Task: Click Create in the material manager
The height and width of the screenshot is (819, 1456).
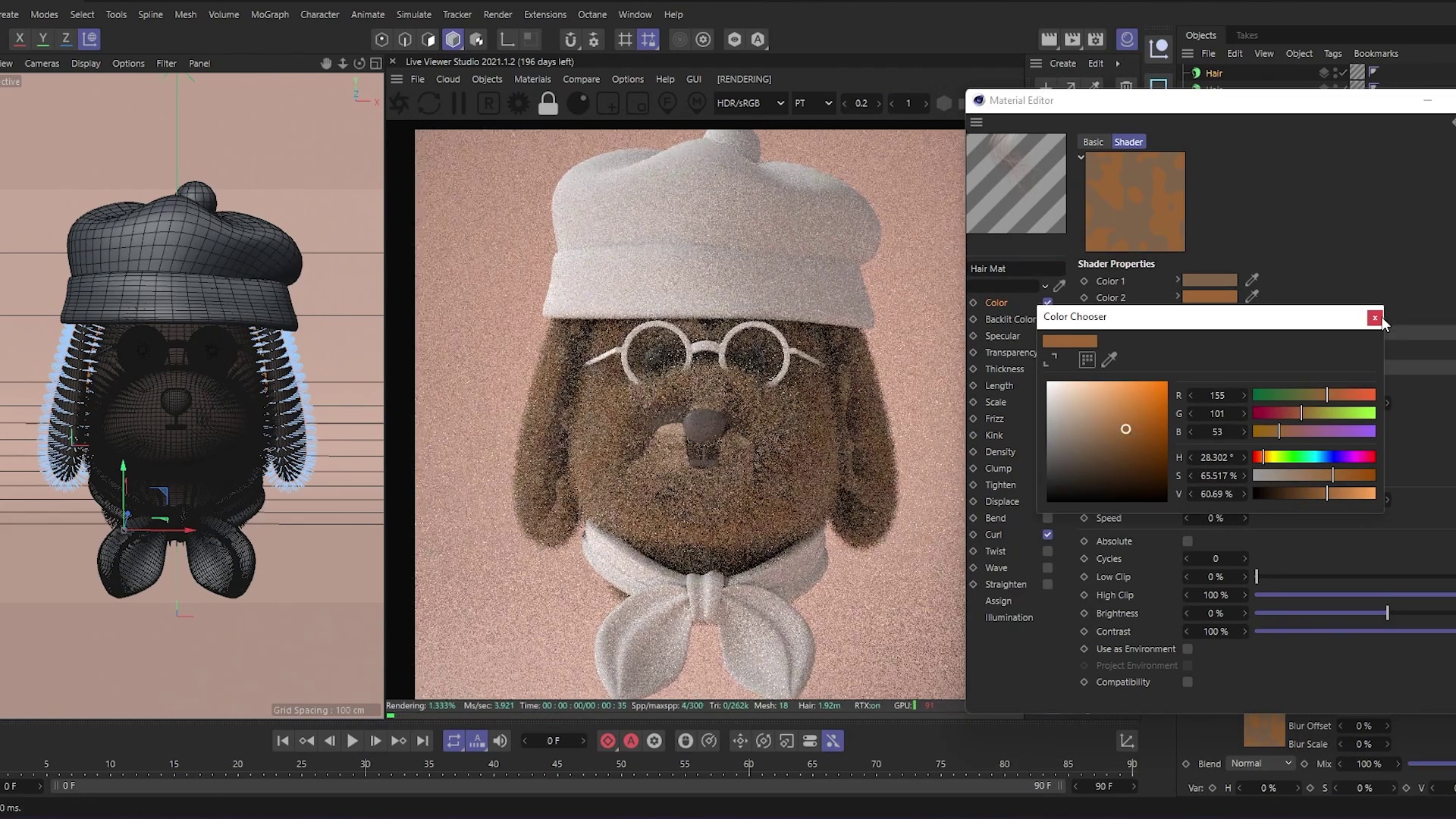Action: pos(1062,64)
